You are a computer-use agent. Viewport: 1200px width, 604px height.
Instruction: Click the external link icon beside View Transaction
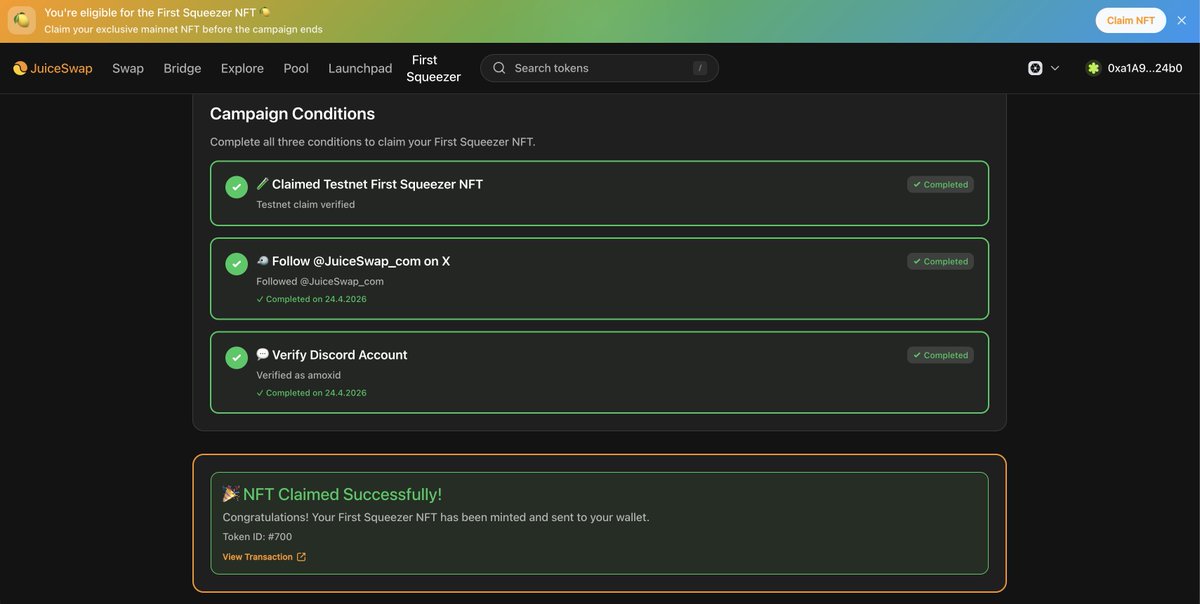301,557
